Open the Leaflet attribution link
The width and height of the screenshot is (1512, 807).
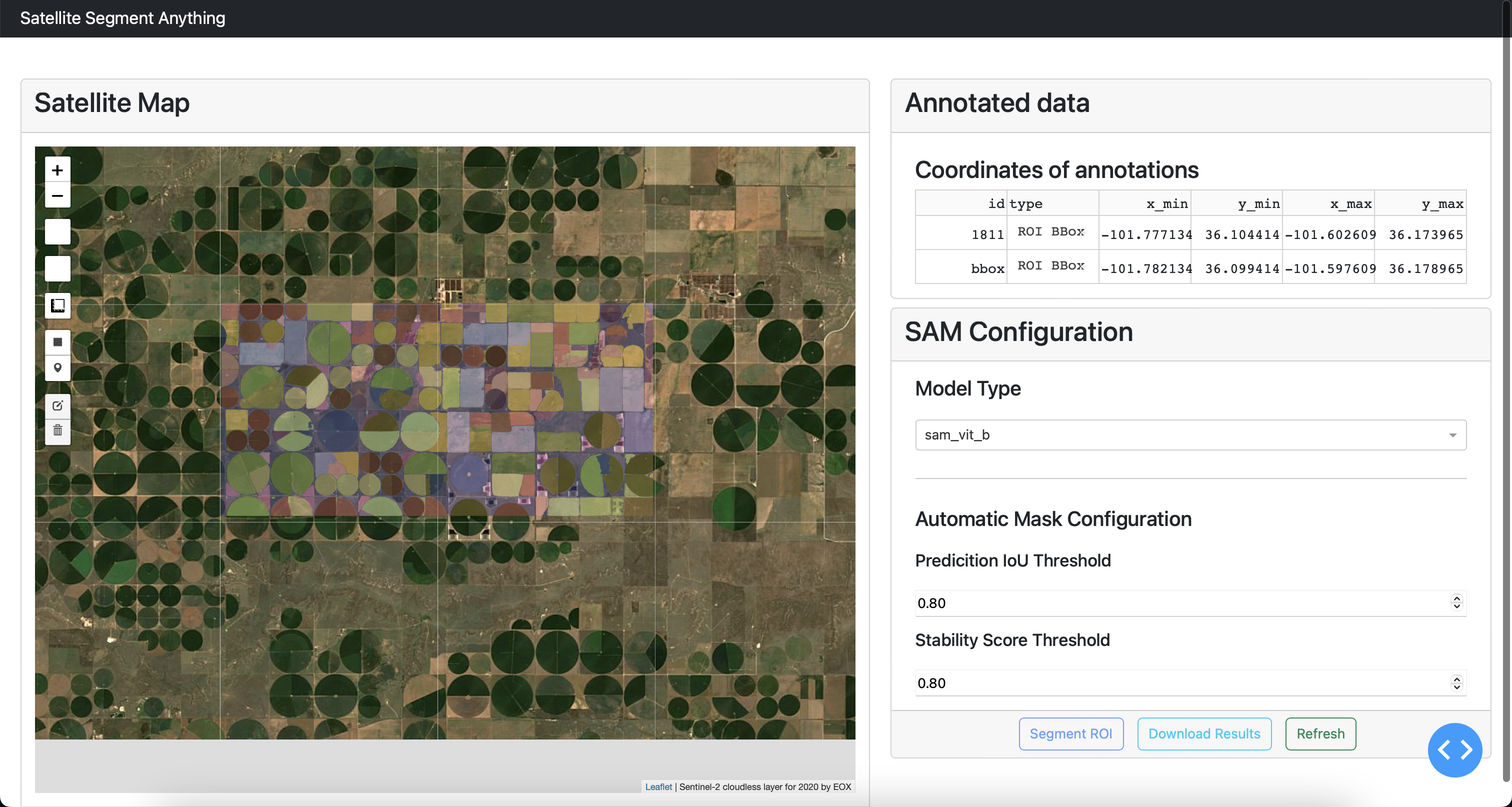point(658,787)
